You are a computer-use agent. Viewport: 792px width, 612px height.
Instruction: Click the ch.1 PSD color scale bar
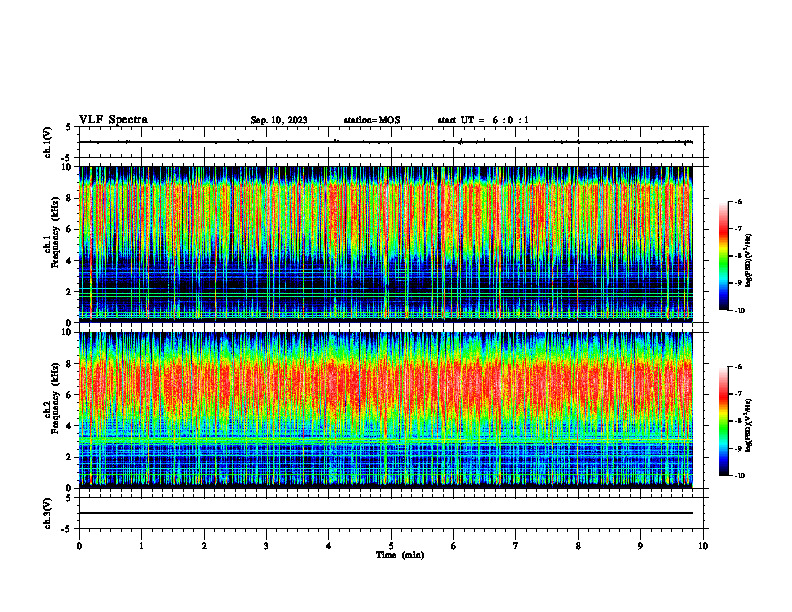(724, 256)
